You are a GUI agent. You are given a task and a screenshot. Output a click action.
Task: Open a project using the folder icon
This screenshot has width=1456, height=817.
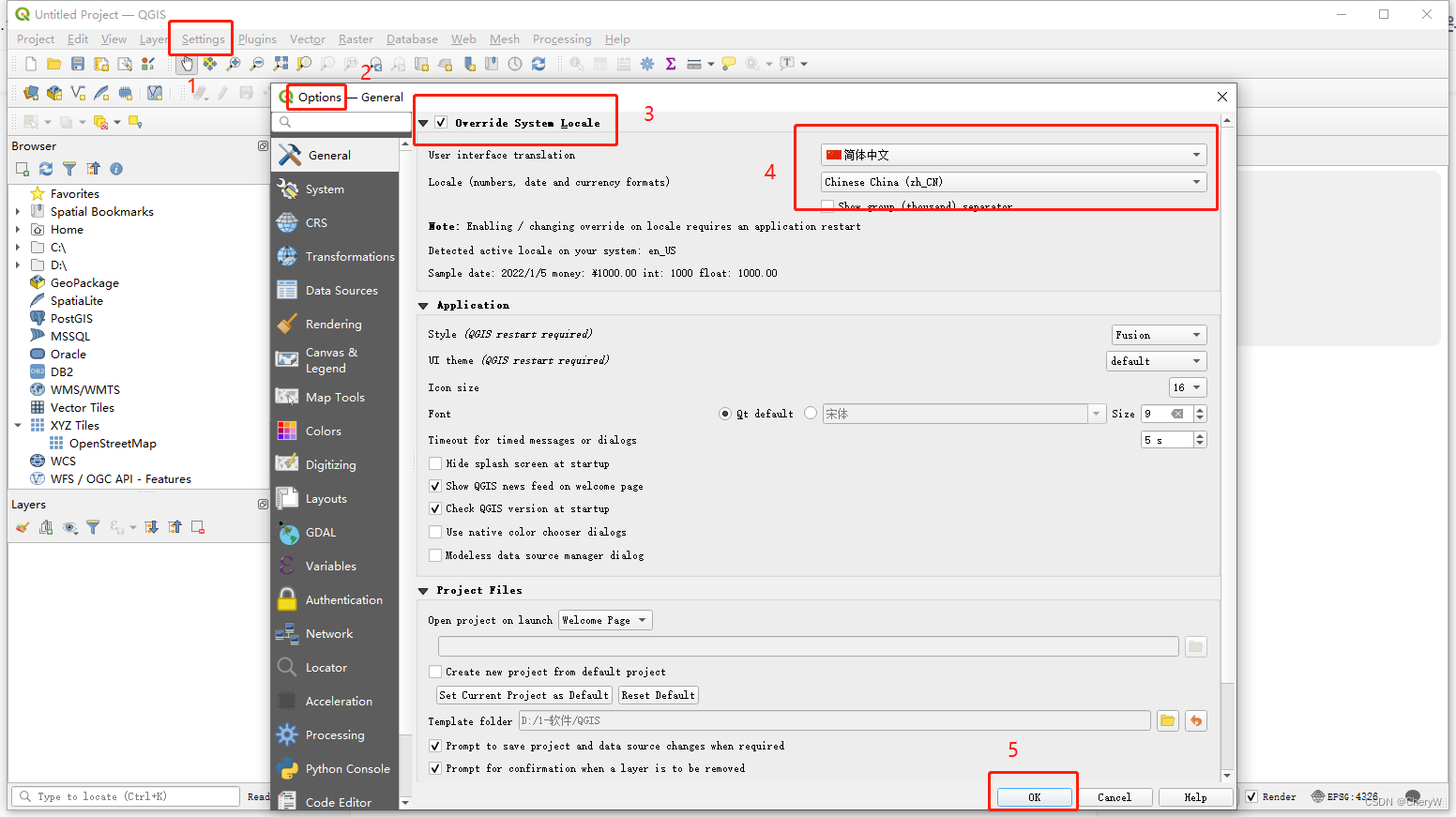point(54,64)
